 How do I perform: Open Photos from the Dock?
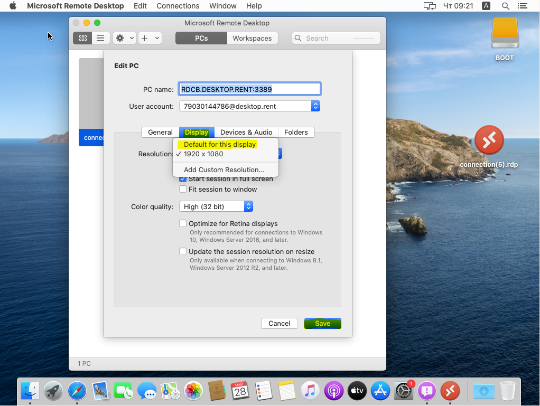coord(194,391)
